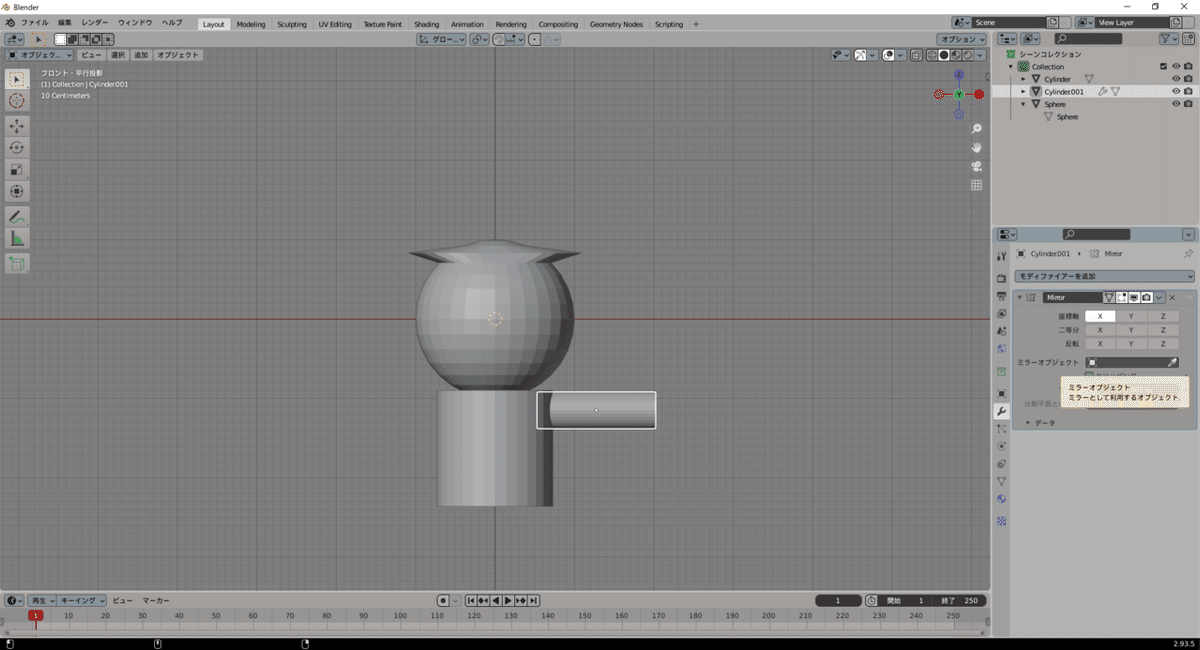Open the Render properties tab
This screenshot has width=1200, height=650.
(x=1001, y=278)
